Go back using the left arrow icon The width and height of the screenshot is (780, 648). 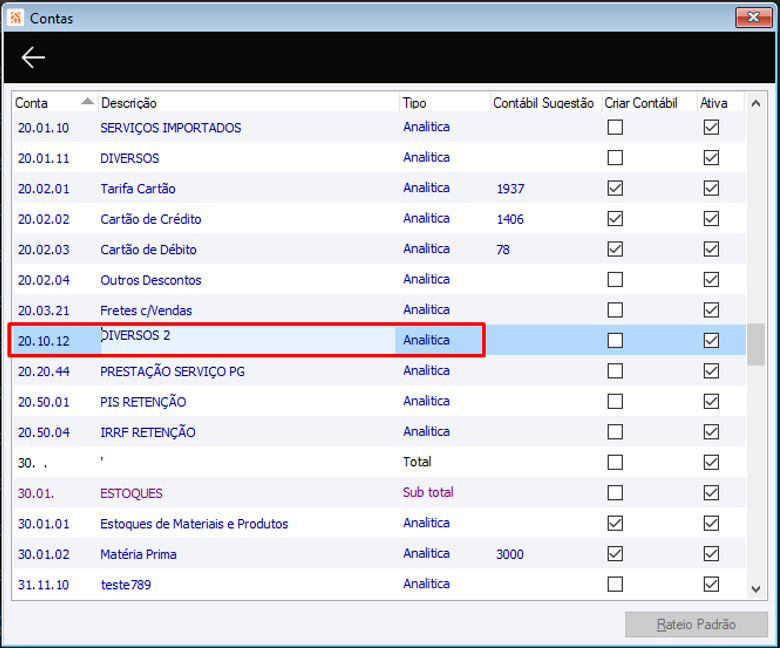point(33,58)
